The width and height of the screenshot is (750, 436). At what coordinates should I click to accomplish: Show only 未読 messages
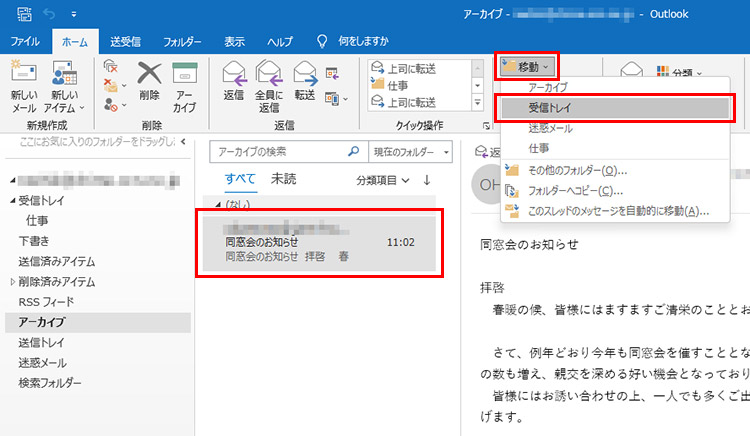tap(283, 179)
